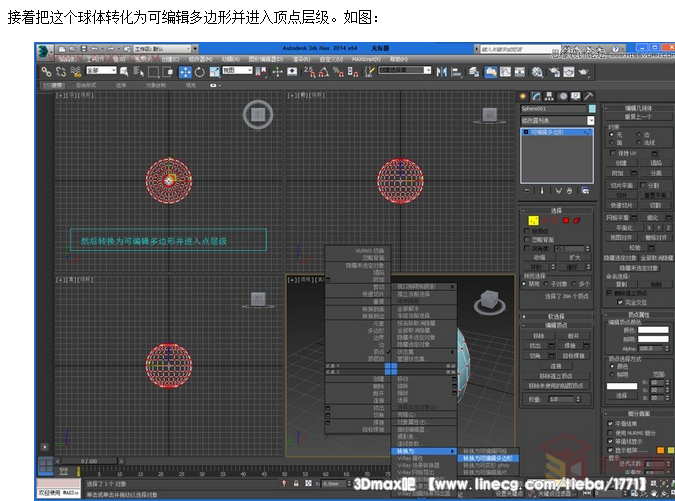Open the Hierarchy command panel tab
This screenshot has height=501, width=675.
(x=549, y=96)
